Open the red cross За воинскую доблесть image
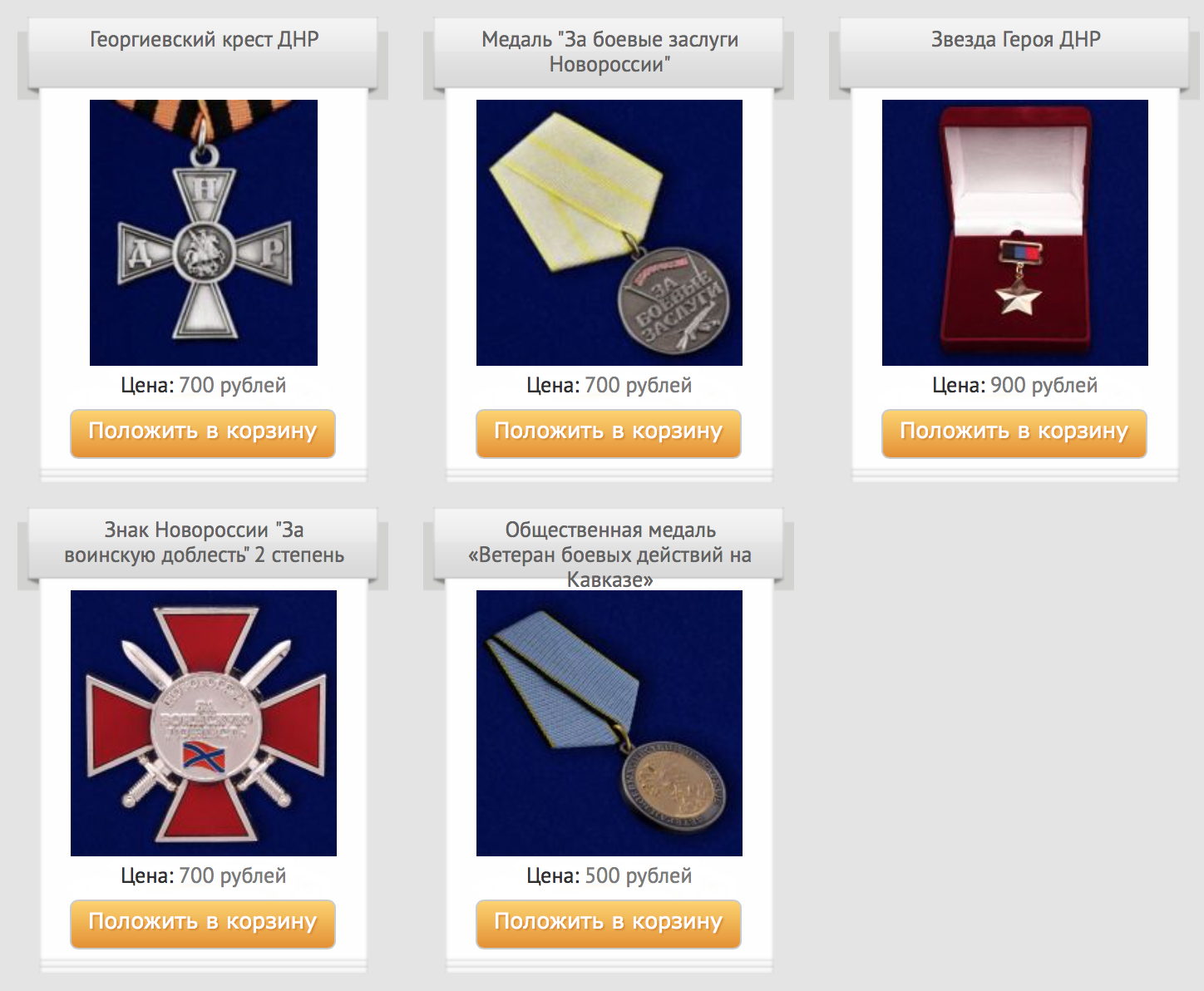Screen dimensions: 1204x991 (x=204, y=723)
